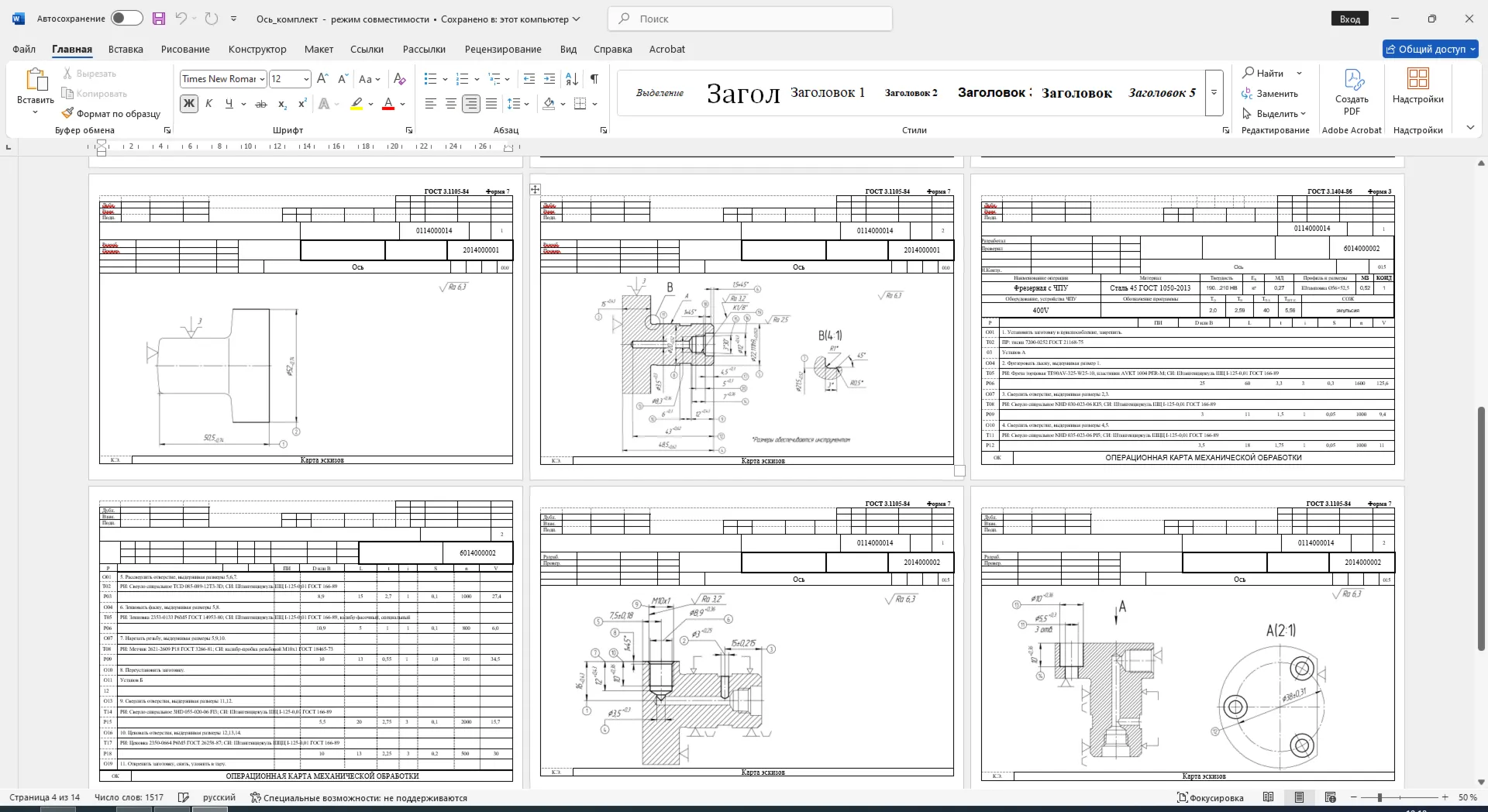
Task: Click the Save floppy disk icon
Action: (159, 19)
